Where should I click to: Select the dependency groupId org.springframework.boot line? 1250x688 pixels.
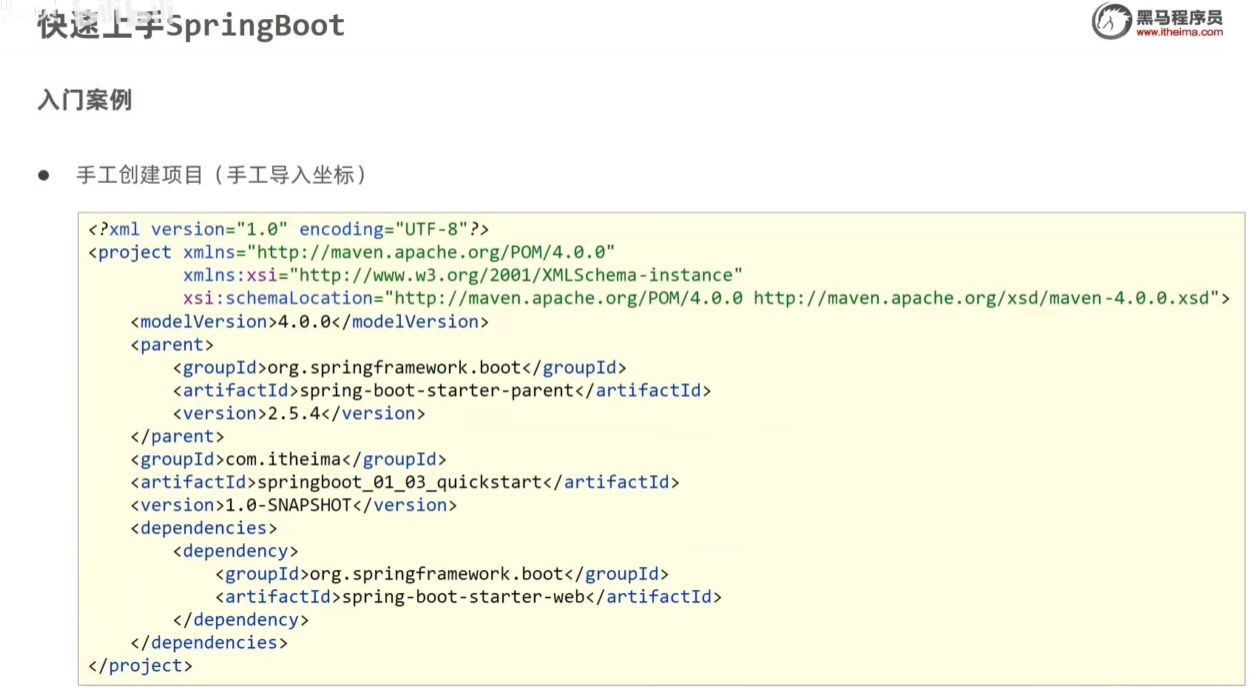coord(442,574)
